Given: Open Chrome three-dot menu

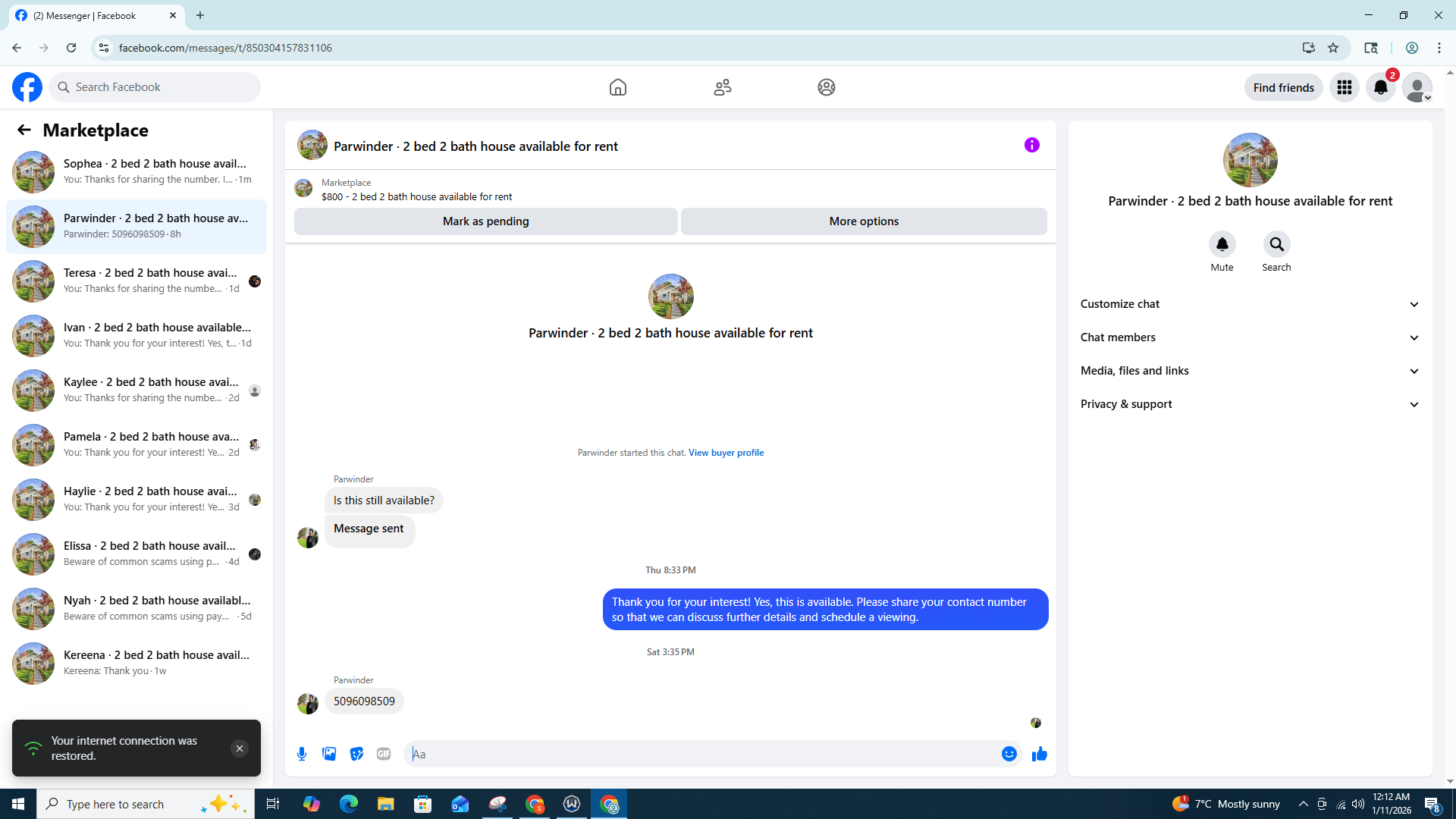Looking at the screenshot, I should [x=1439, y=48].
